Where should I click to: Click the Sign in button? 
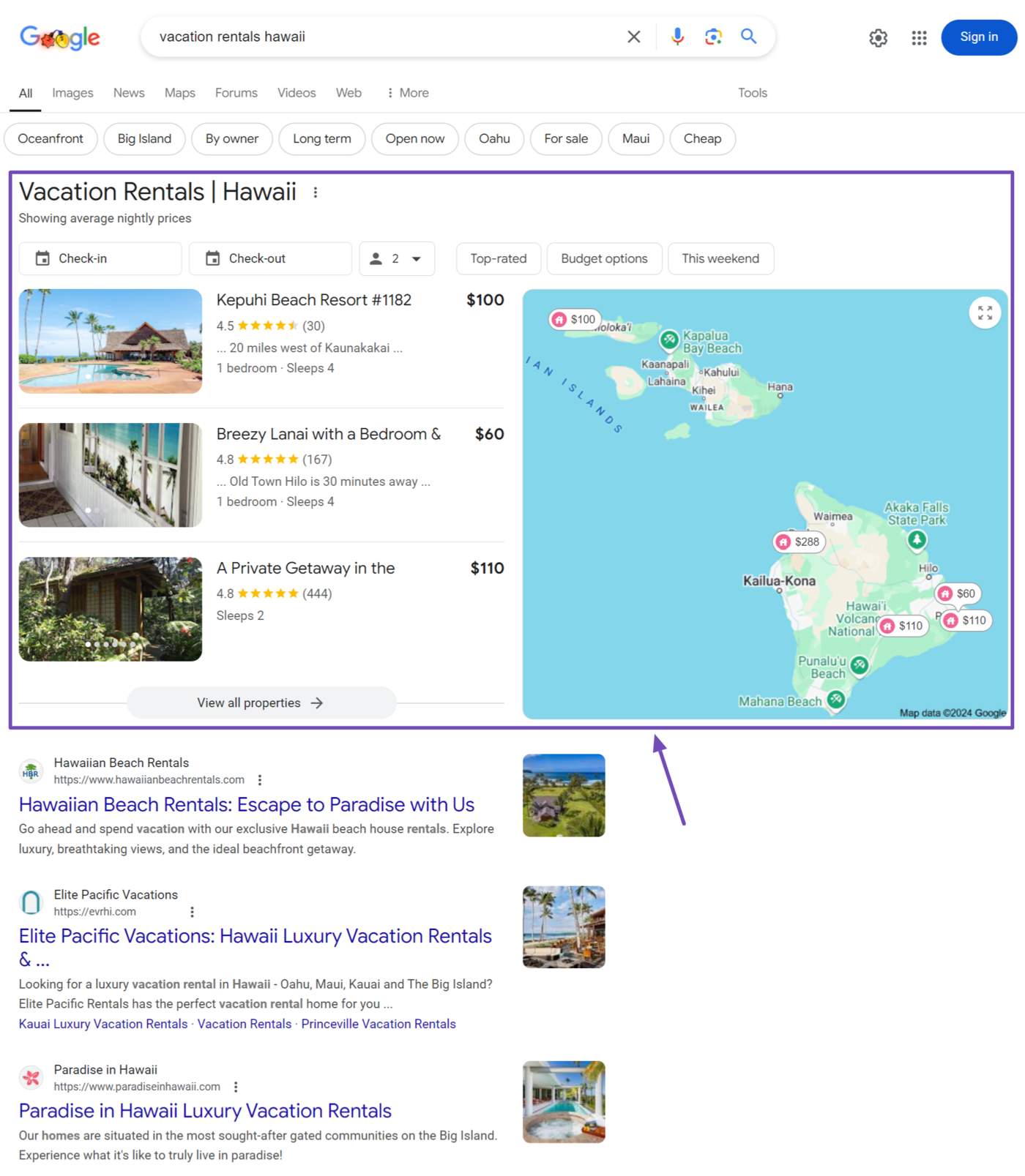[979, 37]
